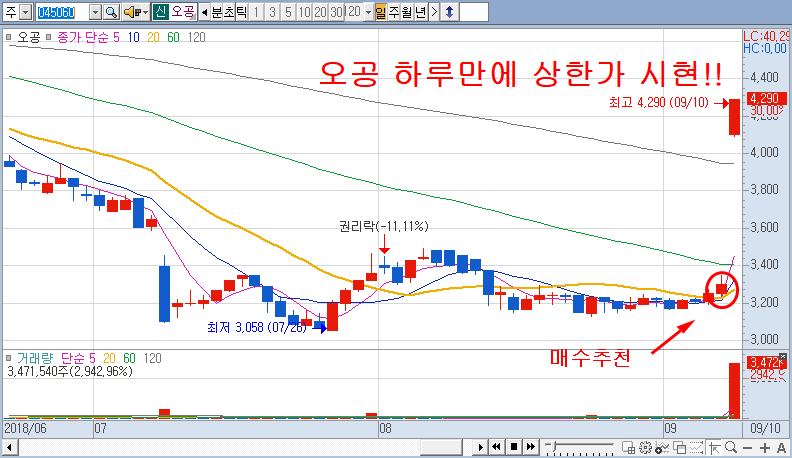Click the scrollbar left arrow
The width and height of the screenshot is (792, 458).
click(x=9, y=447)
